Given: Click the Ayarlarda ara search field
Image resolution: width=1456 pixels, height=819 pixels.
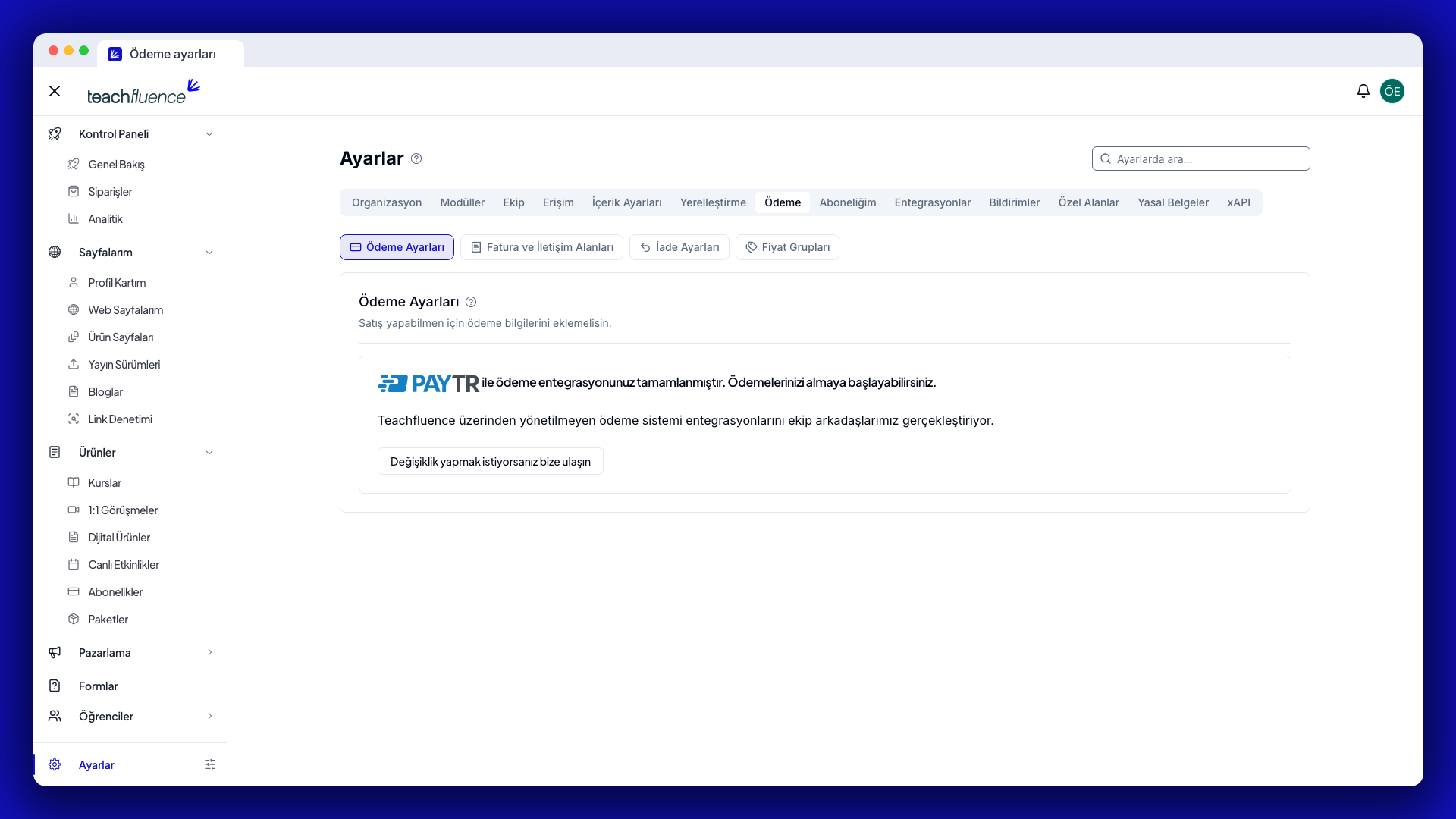Looking at the screenshot, I should tap(1200, 158).
